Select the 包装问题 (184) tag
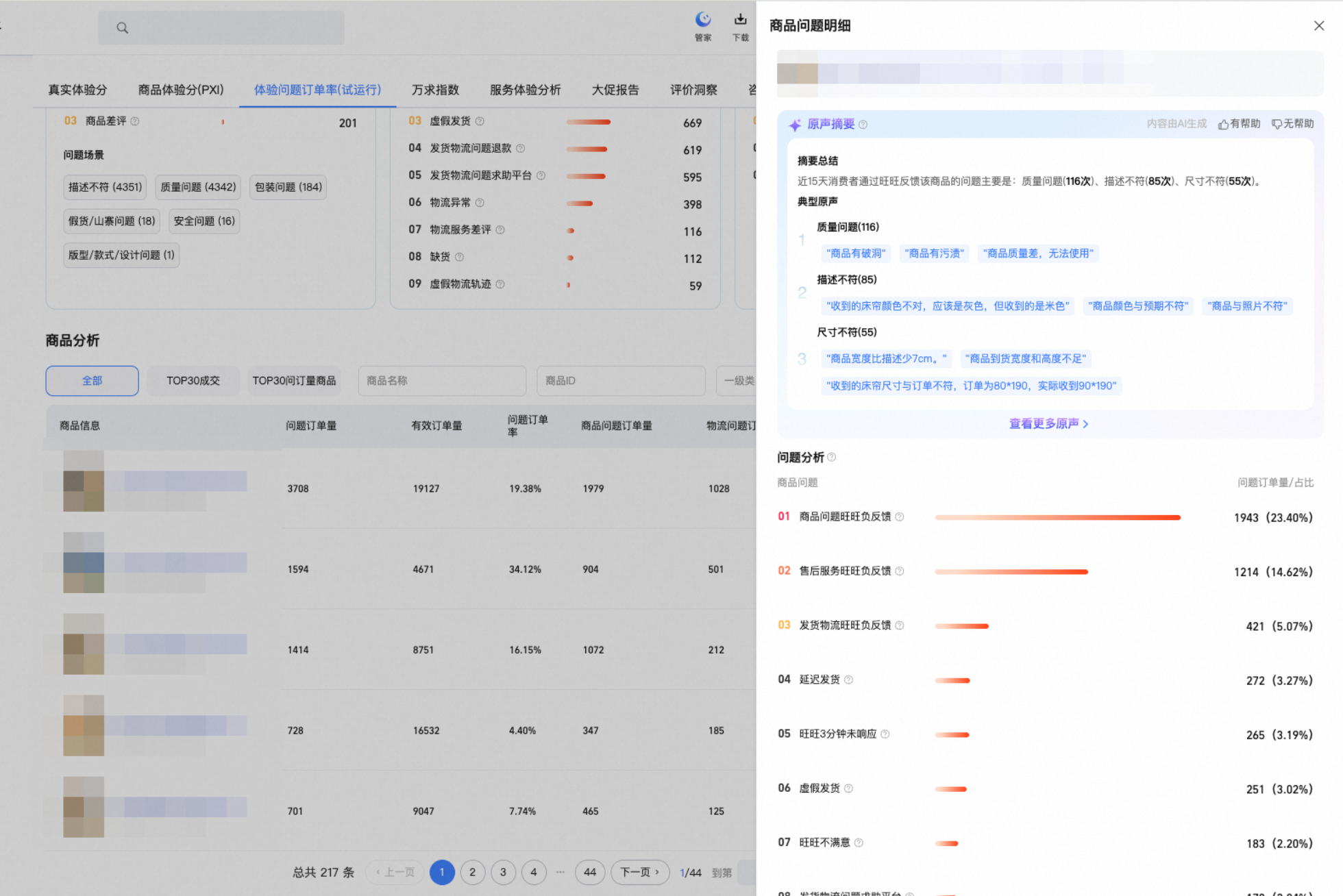This screenshot has width=1343, height=896. click(x=288, y=187)
